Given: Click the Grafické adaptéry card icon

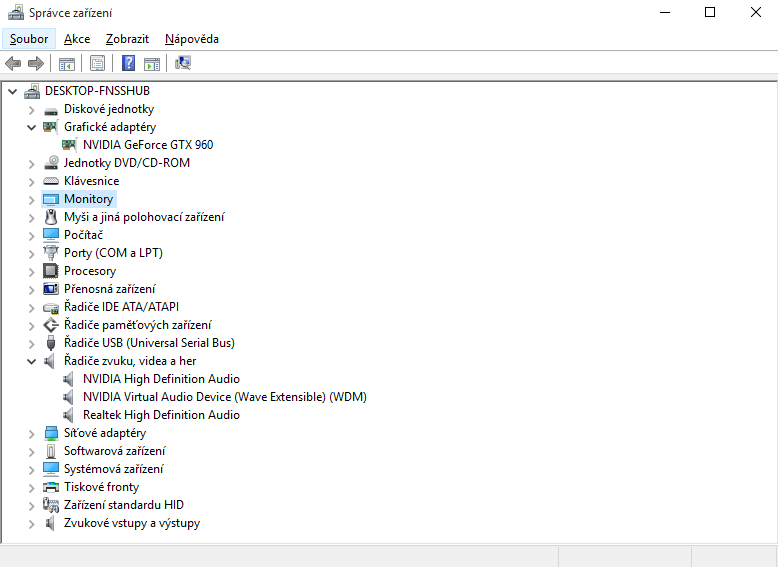Looking at the screenshot, I should point(50,127).
